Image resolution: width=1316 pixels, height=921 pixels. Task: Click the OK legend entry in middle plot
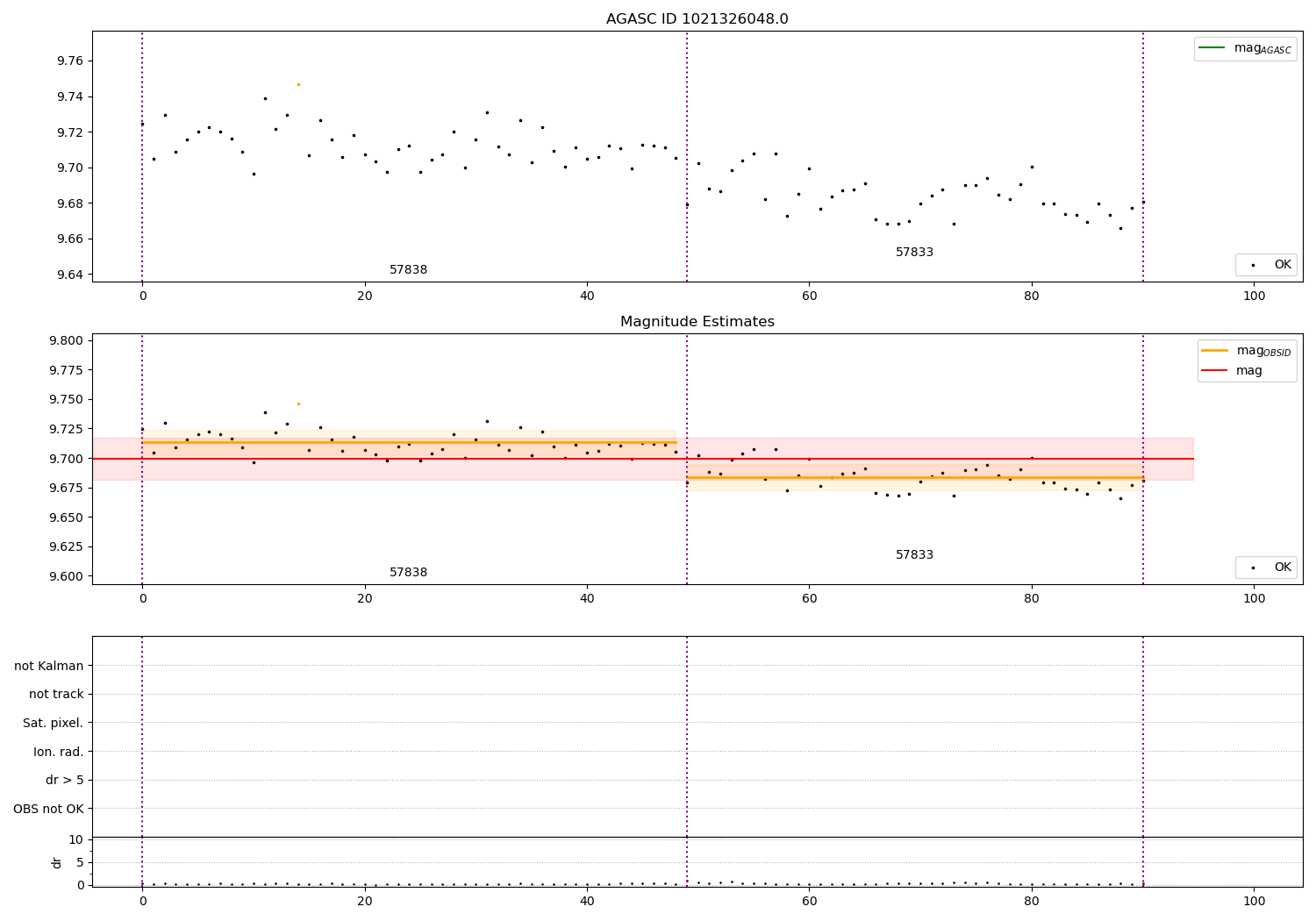(x=1266, y=567)
